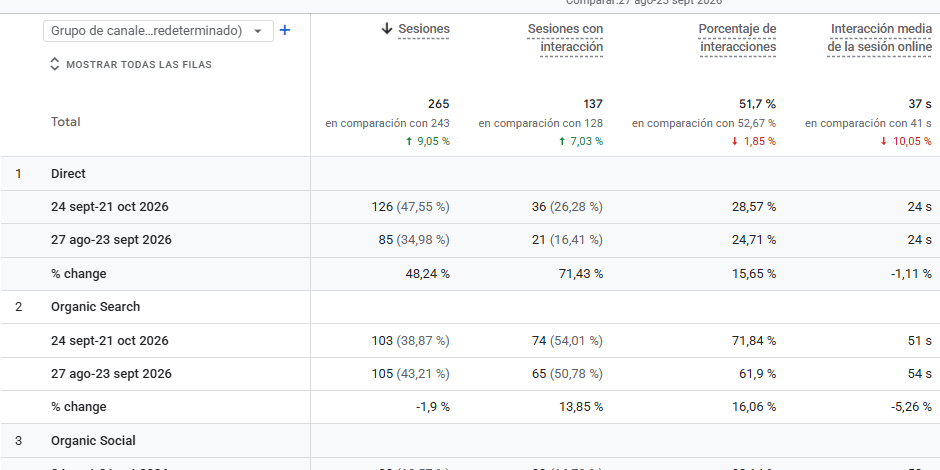Click the Total row label
The height and width of the screenshot is (470, 940).
tap(65, 122)
